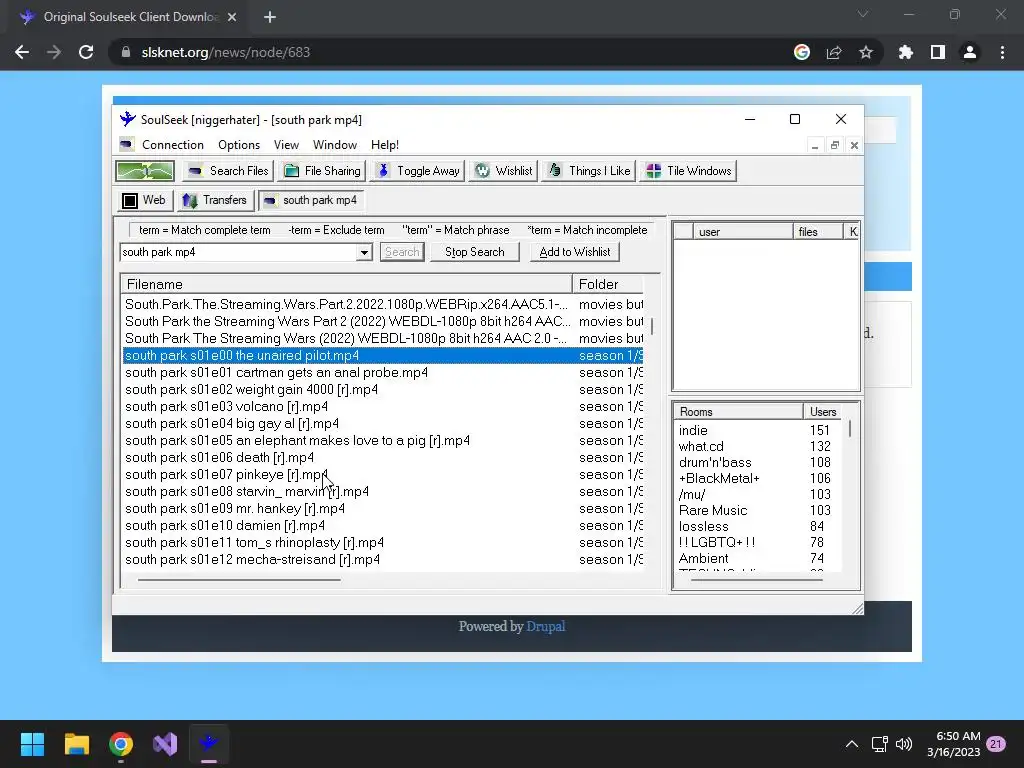
Task: Click the Stop Search button
Action: 475,252
